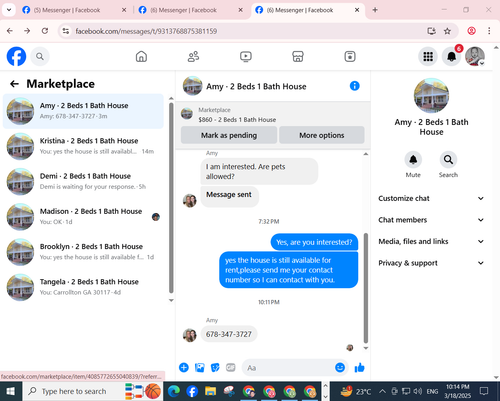Attach a photo file icon
This screenshot has height=401, width=500.
[x=200, y=368]
